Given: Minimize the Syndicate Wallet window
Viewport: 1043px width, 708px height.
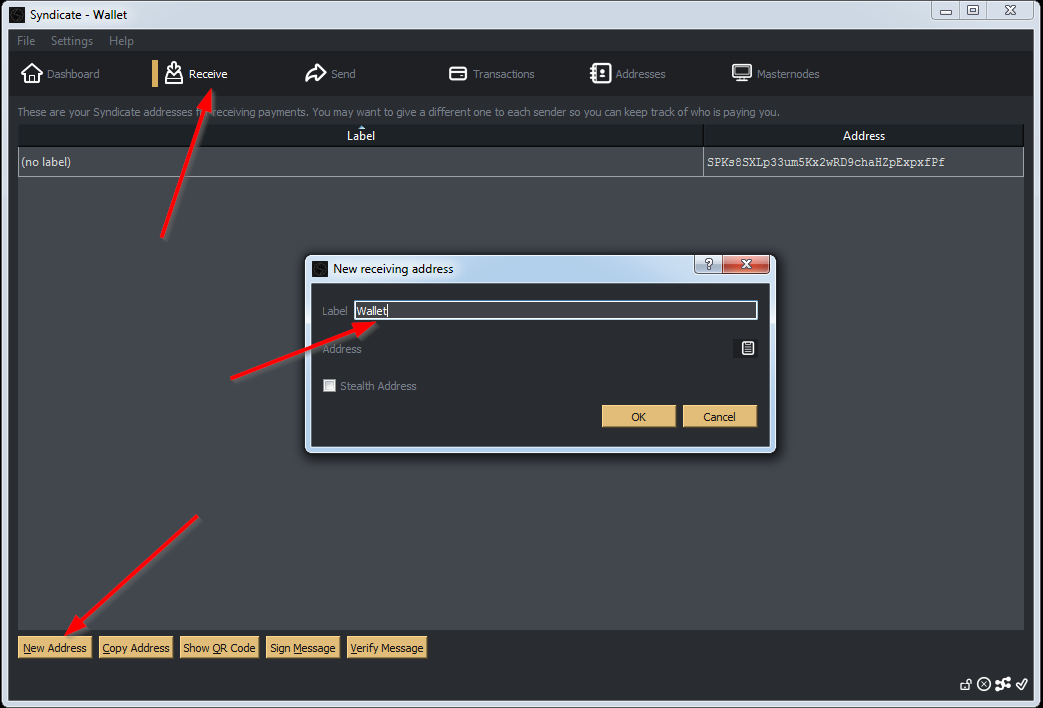Looking at the screenshot, I should (946, 11).
